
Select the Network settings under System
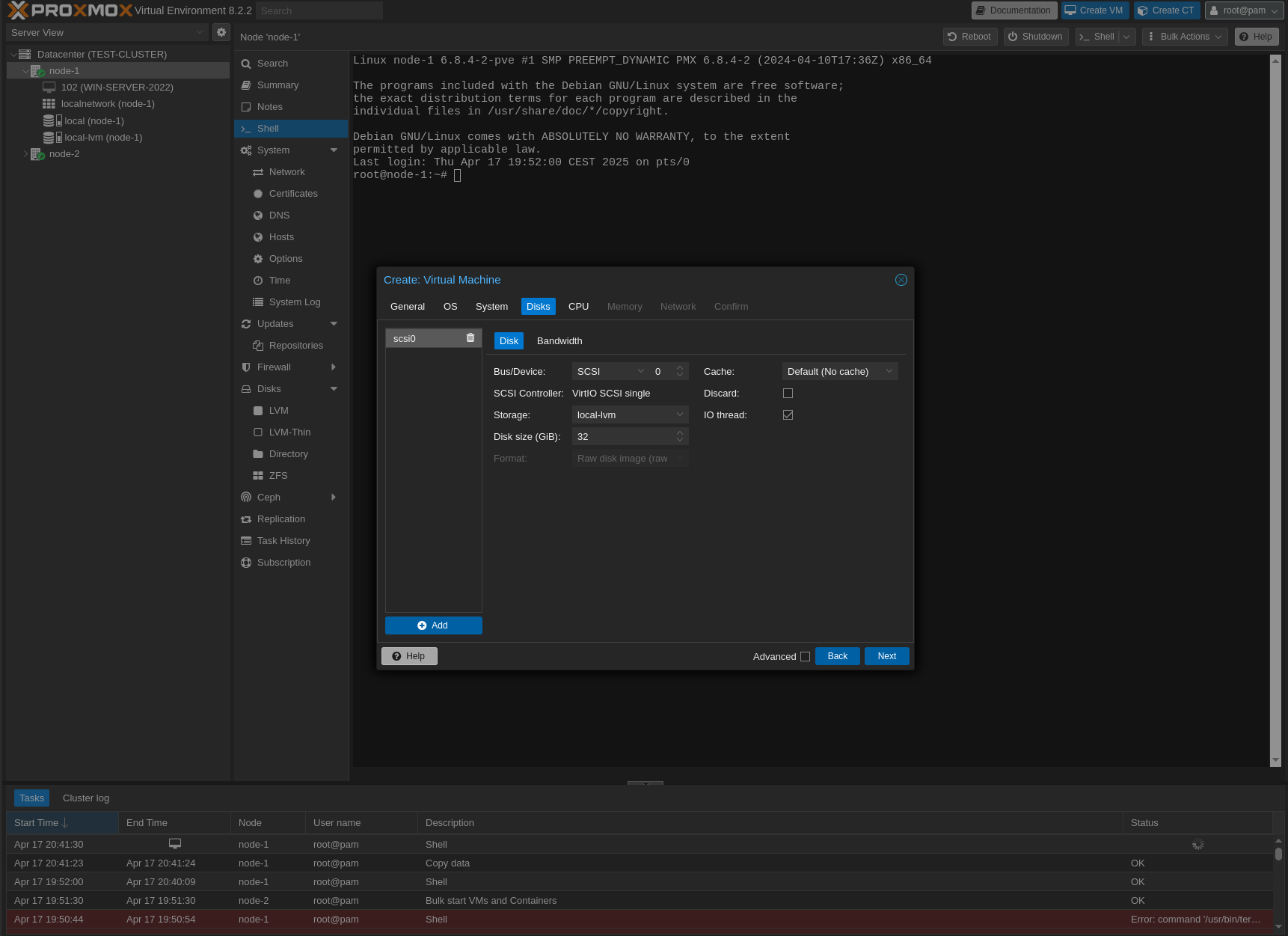286,171
